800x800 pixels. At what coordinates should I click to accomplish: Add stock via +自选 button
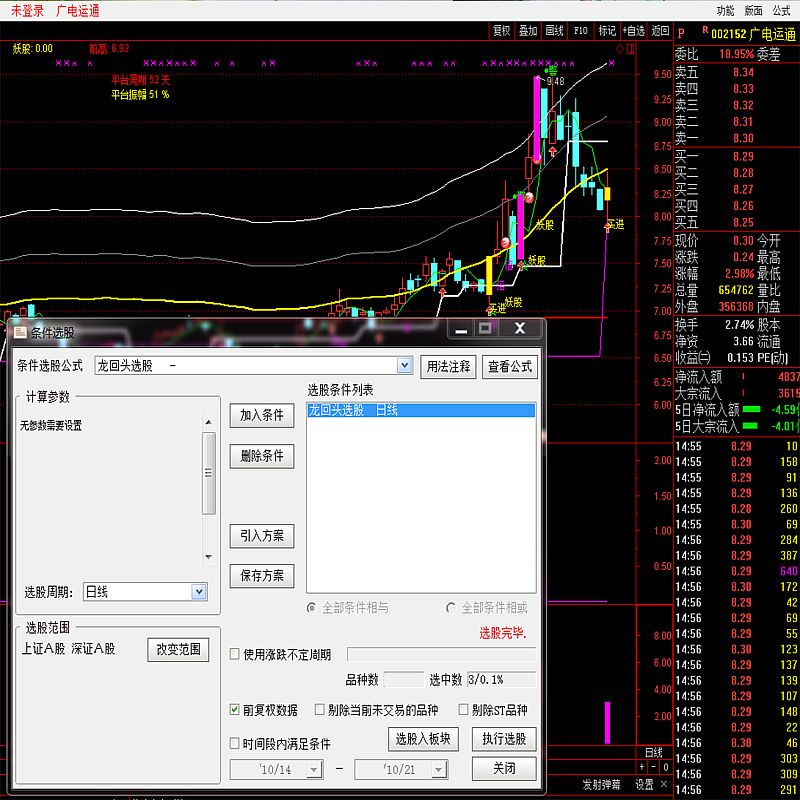(x=633, y=31)
